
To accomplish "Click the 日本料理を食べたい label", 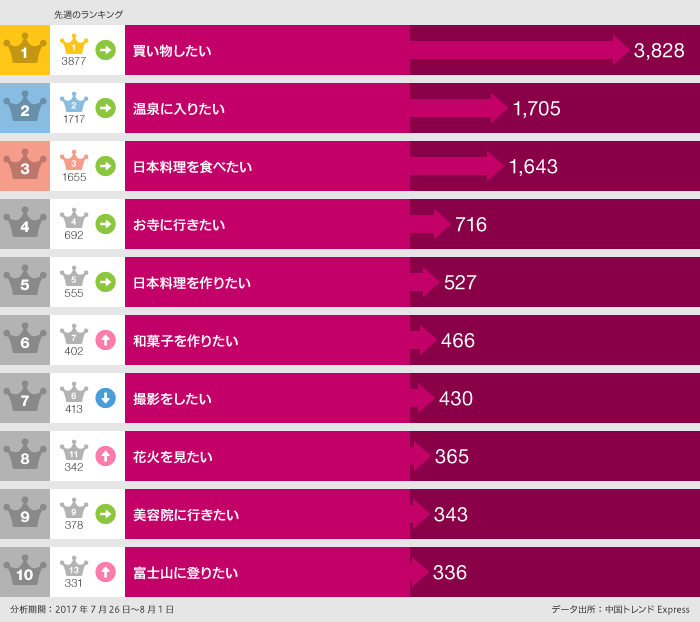I will (x=192, y=166).
